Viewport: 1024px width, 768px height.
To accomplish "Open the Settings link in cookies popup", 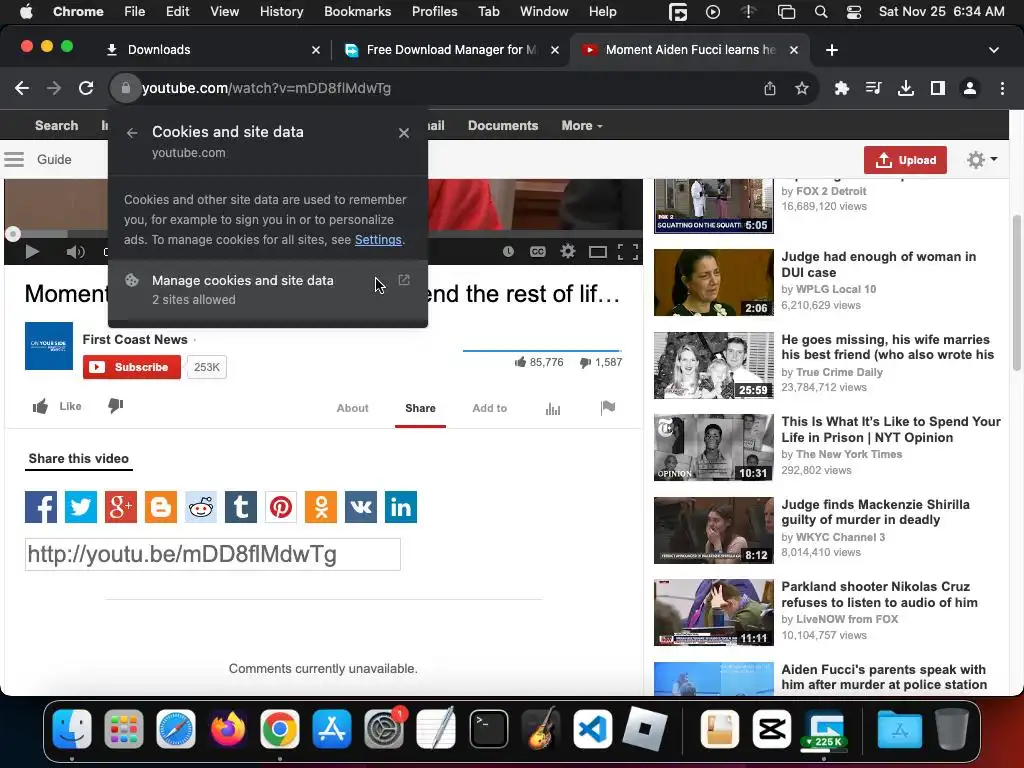I will [x=378, y=240].
